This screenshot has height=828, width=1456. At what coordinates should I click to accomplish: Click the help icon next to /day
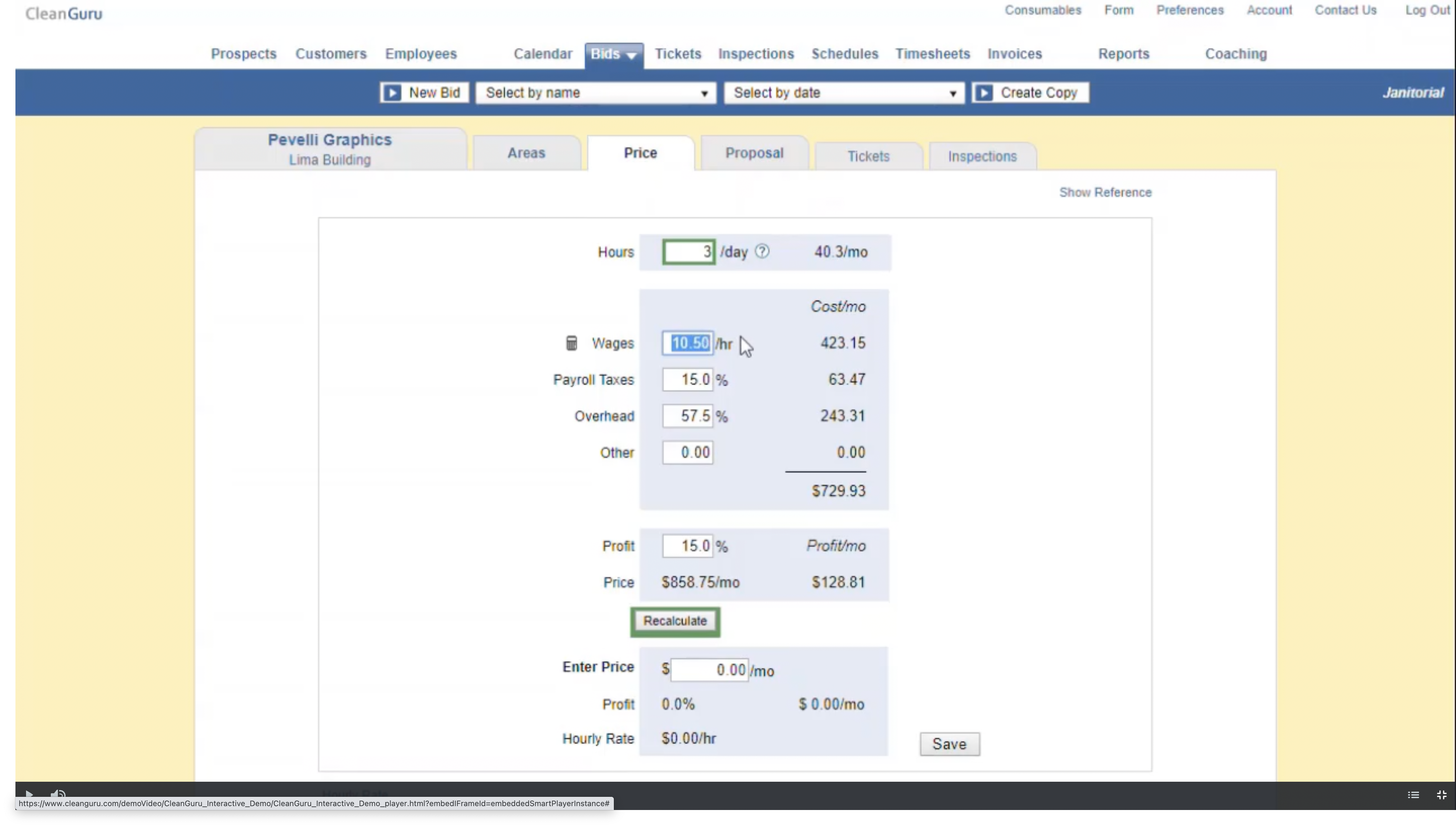click(x=762, y=251)
